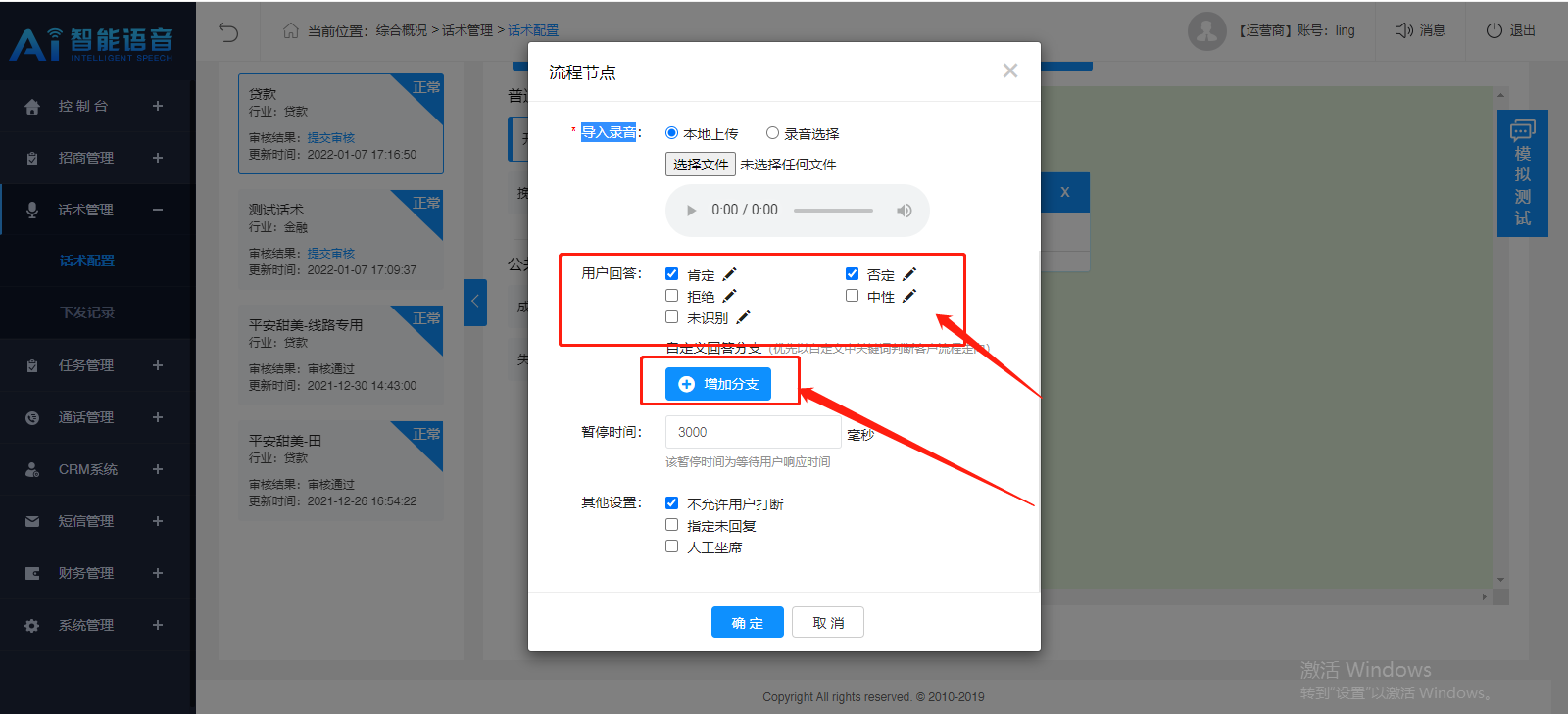1568x714 pixels.
Task: Expand the 短信管理 plus sign
Action: tap(158, 521)
